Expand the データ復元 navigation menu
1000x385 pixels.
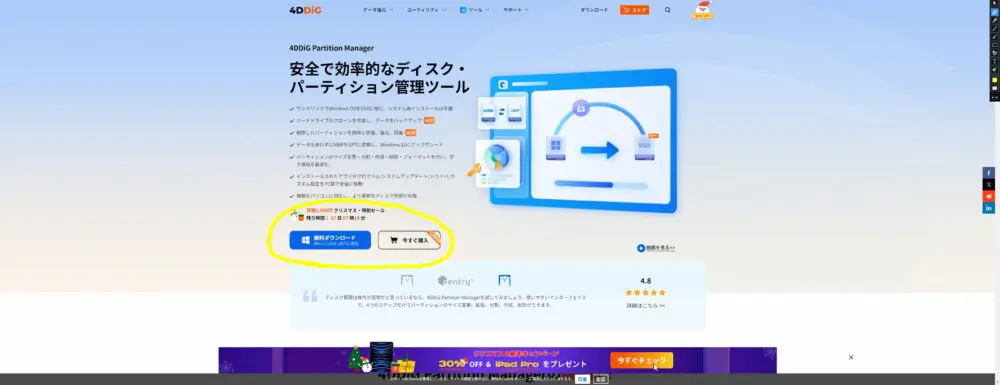point(378,10)
